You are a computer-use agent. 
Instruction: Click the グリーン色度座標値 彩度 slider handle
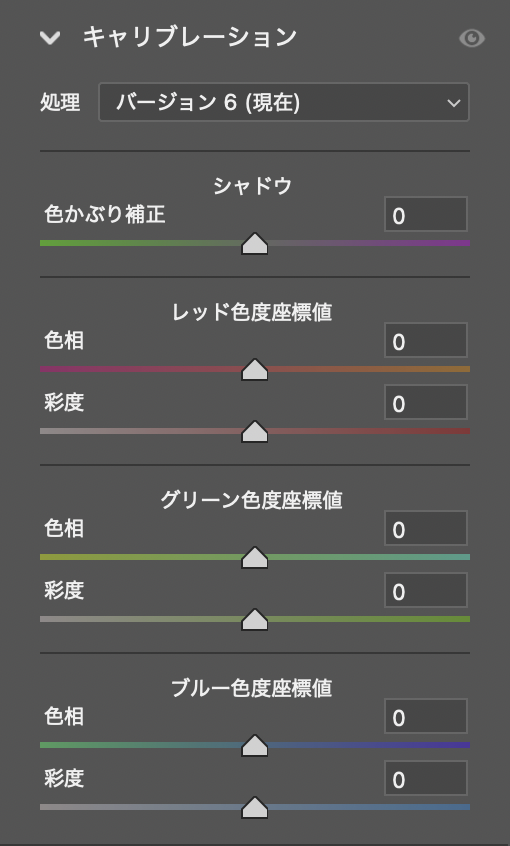pos(255,619)
